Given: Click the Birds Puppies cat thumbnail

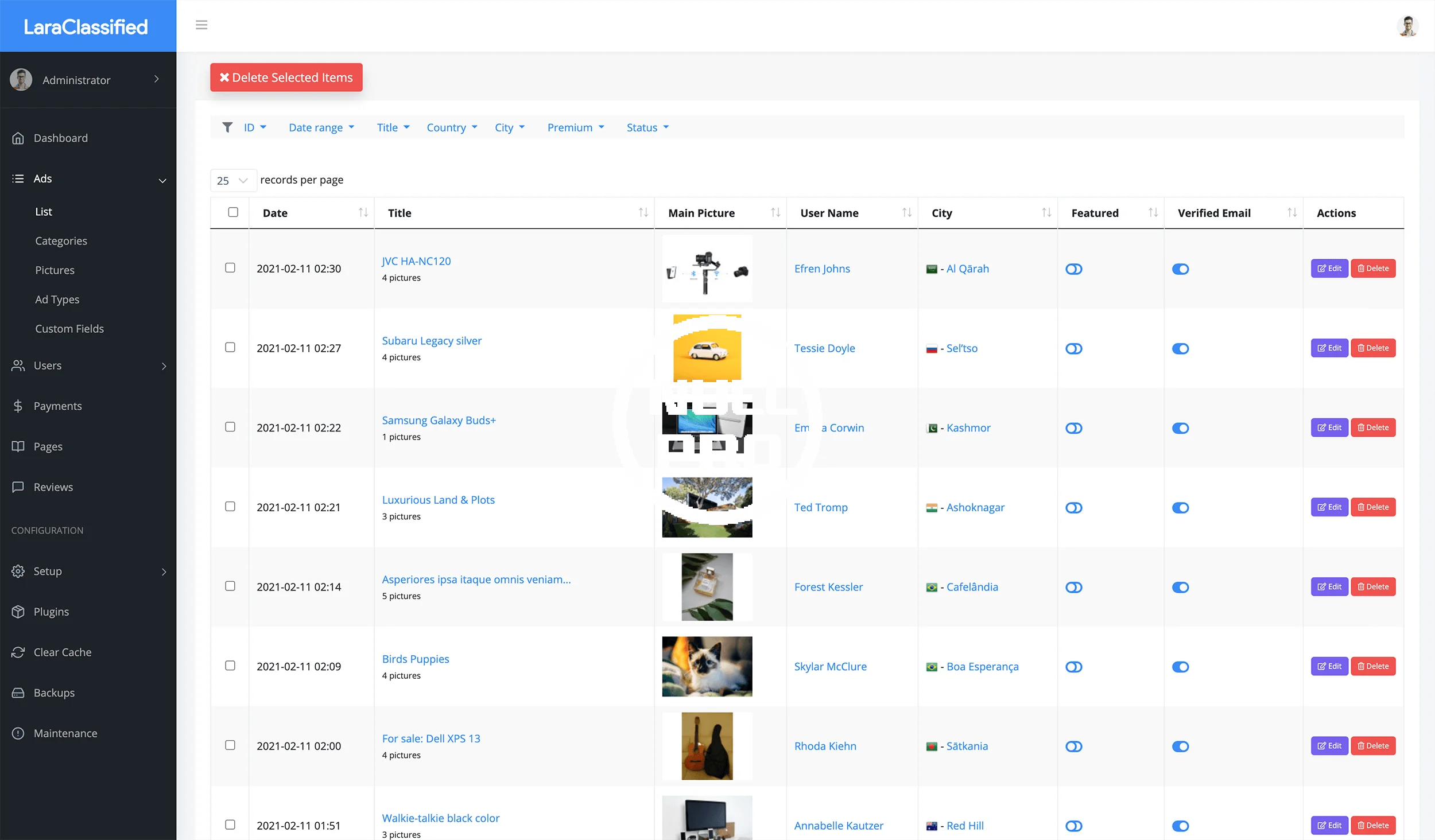Looking at the screenshot, I should click(707, 666).
